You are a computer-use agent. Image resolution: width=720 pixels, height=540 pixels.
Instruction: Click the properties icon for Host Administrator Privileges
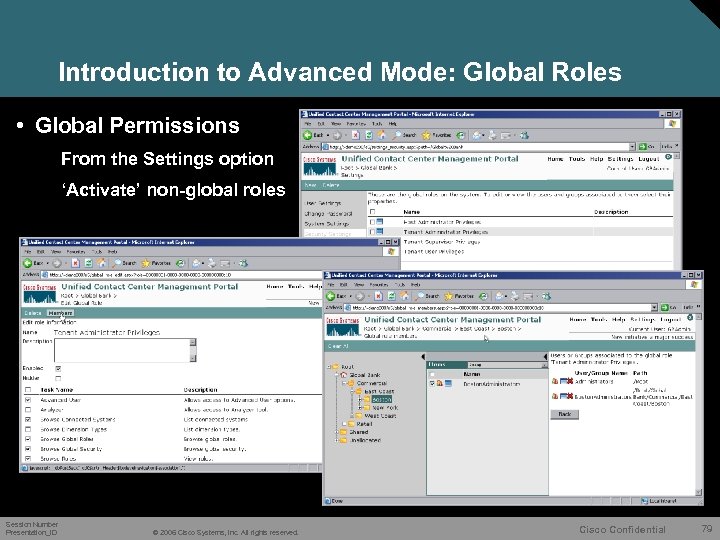click(x=380, y=222)
